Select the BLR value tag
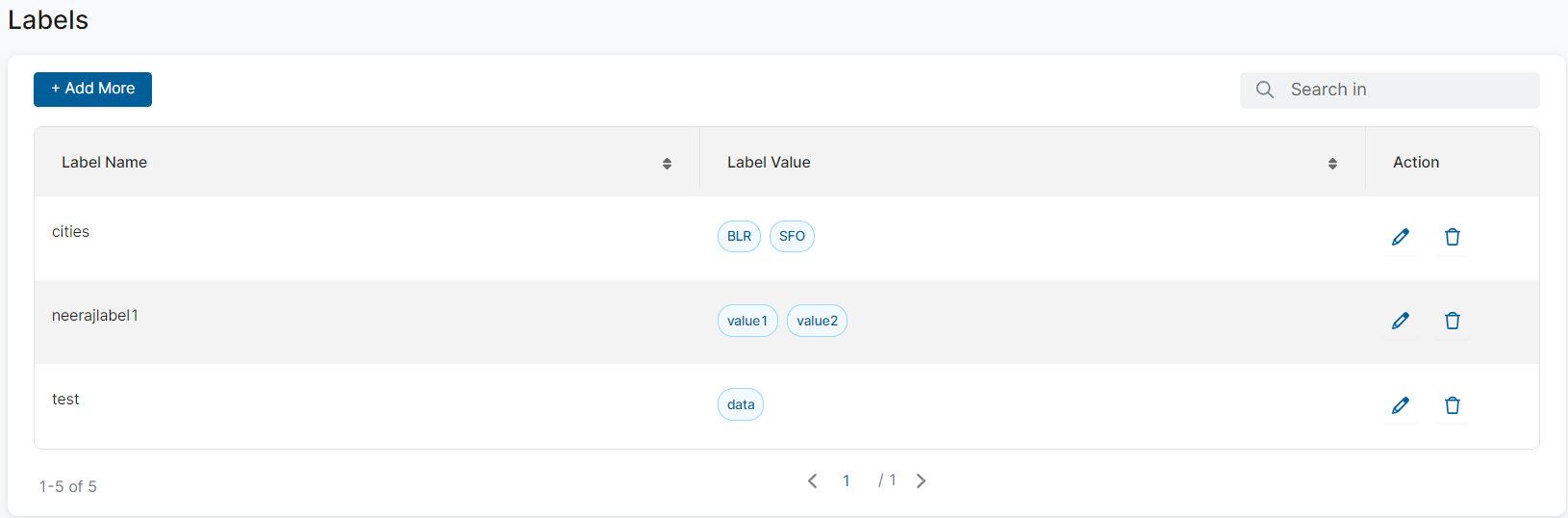This screenshot has width=1568, height=518. (x=739, y=236)
